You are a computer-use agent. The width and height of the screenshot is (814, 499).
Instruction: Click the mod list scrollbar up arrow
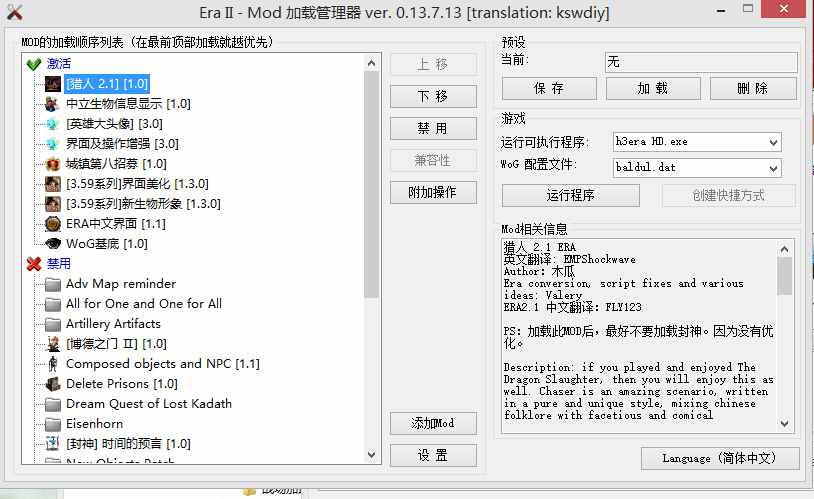371,63
